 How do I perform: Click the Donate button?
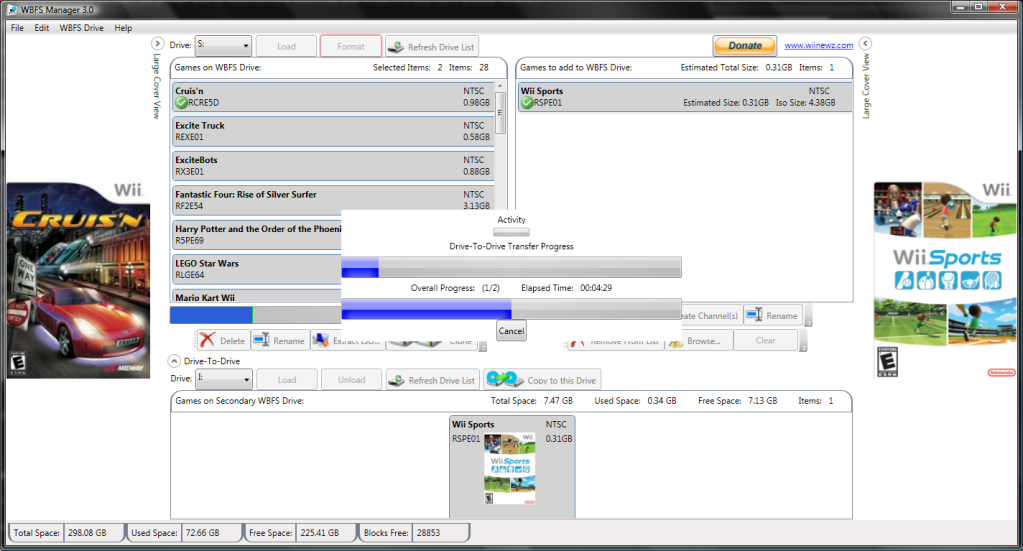click(744, 45)
